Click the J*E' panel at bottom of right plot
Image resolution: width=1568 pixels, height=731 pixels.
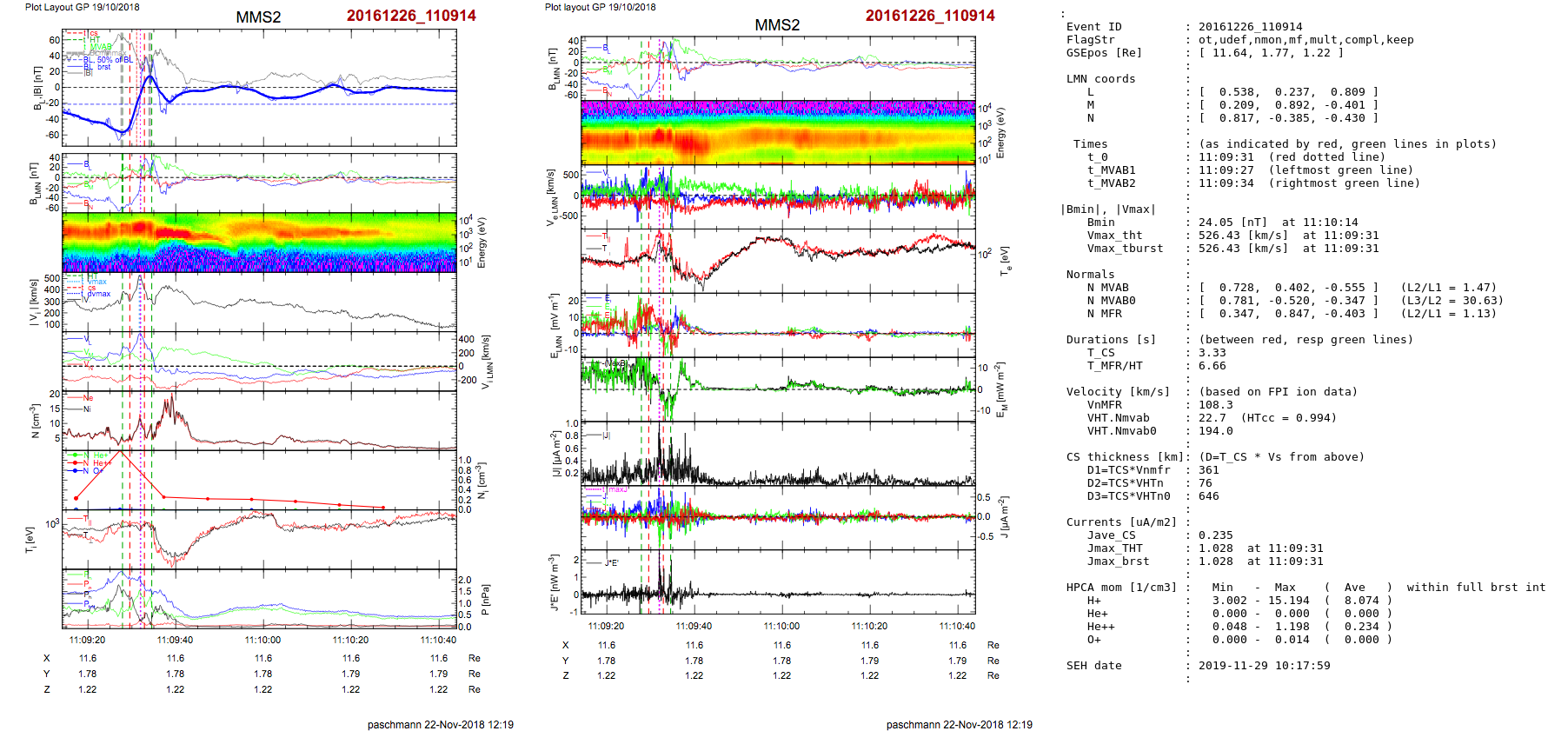(778, 582)
